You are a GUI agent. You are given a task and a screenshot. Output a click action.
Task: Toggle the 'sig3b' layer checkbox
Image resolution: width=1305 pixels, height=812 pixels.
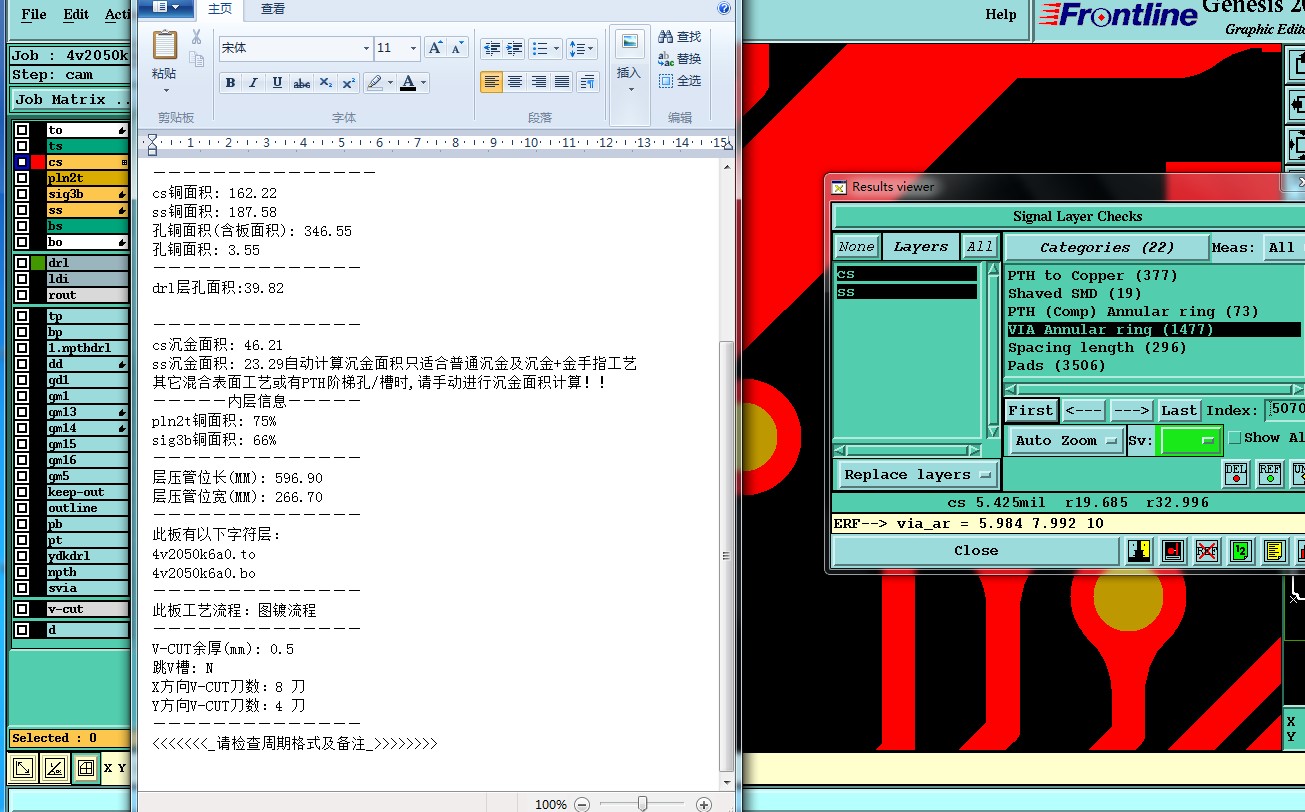tap(22, 194)
